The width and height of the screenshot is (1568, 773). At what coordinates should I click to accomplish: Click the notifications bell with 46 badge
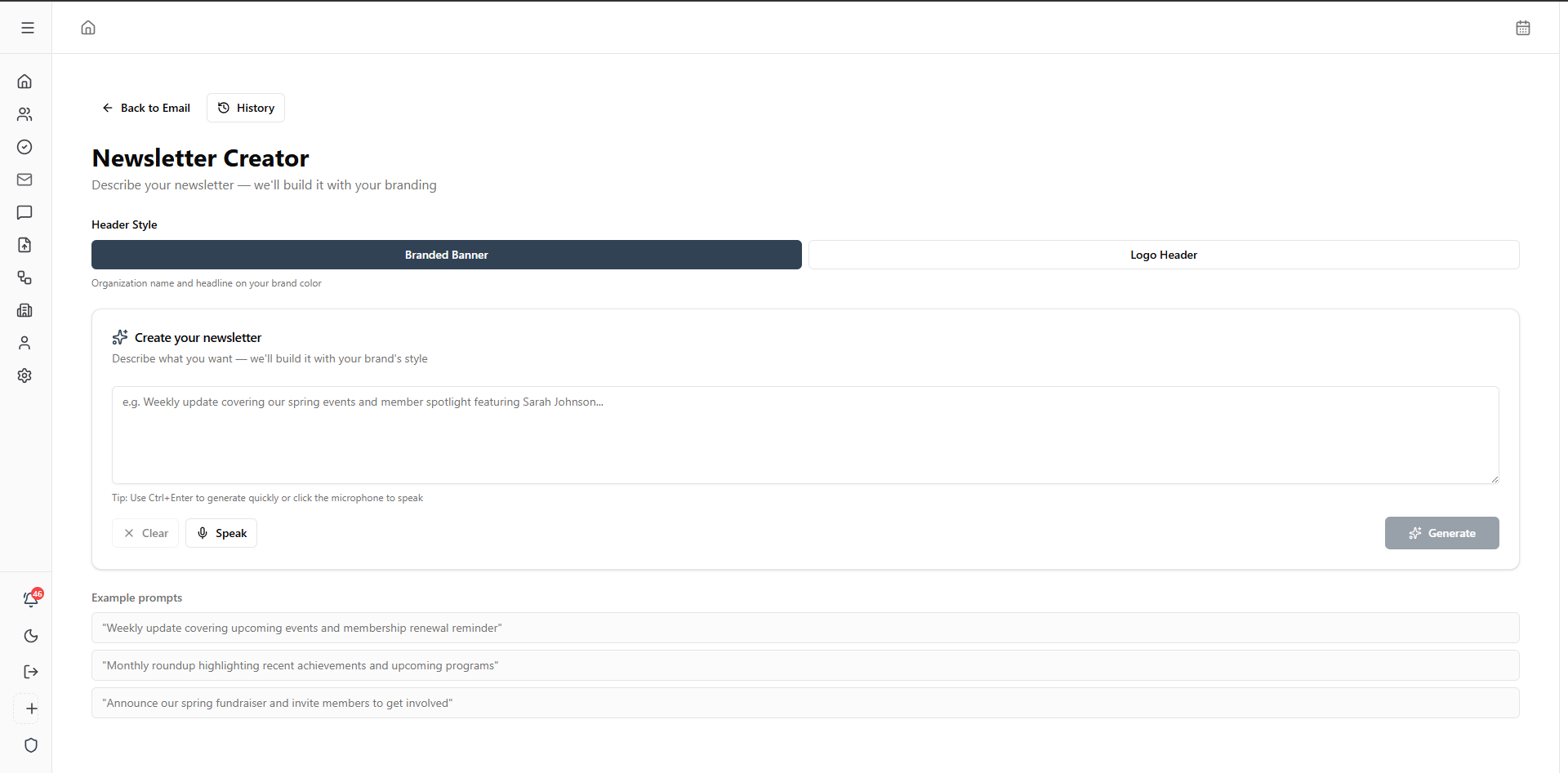point(31,599)
